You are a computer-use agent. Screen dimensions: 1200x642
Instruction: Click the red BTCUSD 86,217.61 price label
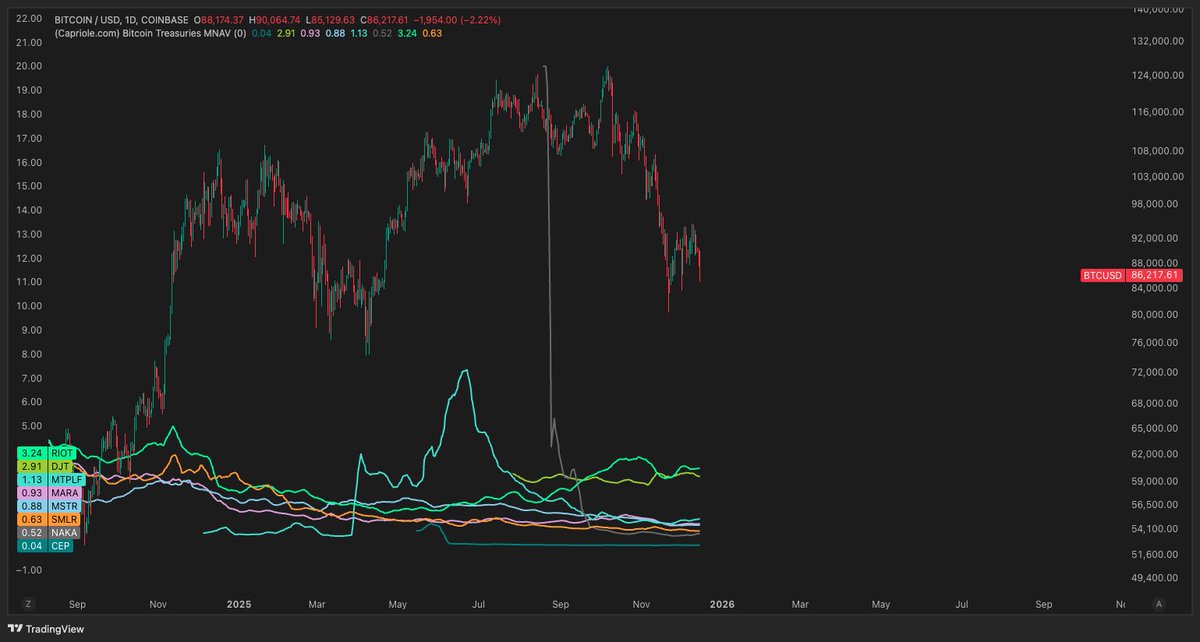coord(1132,274)
